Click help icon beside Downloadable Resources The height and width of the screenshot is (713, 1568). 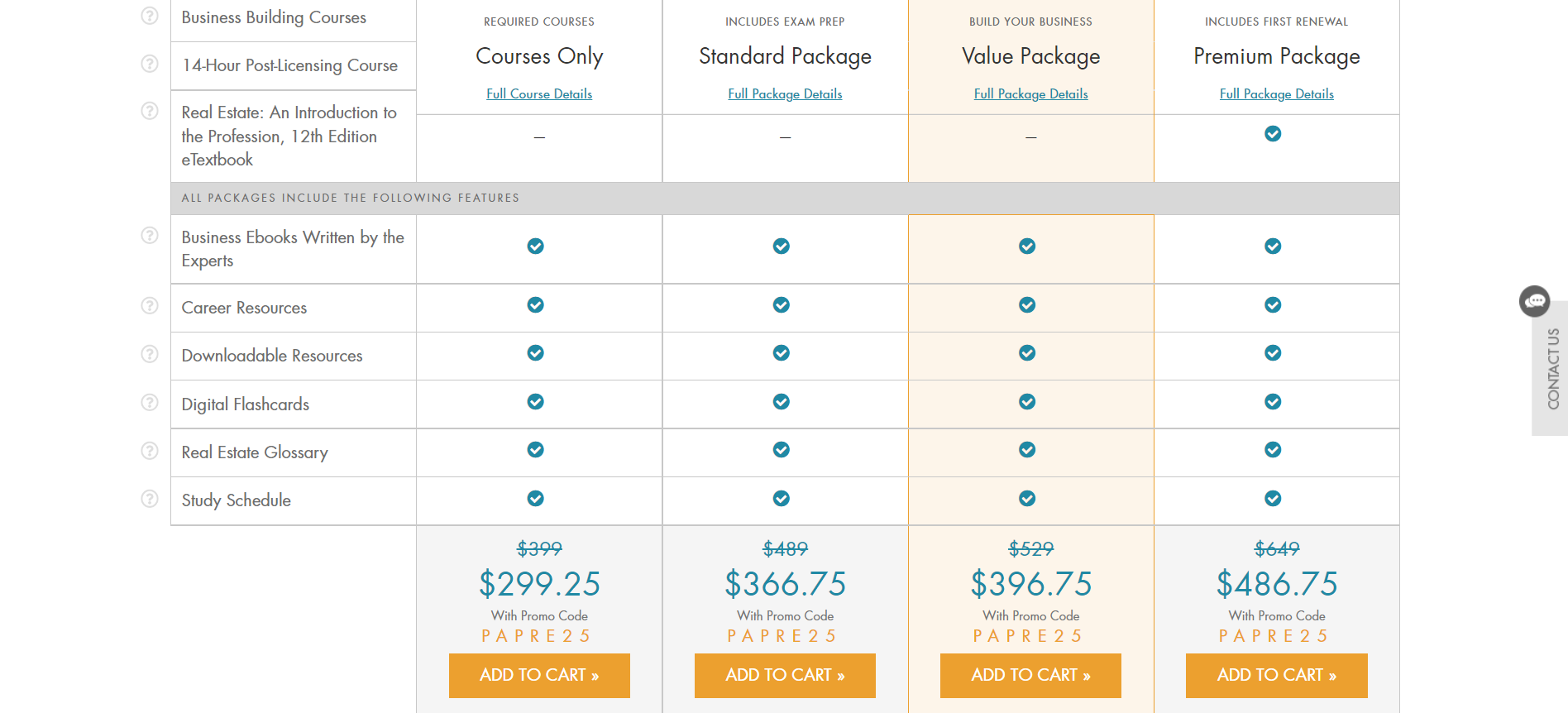click(150, 354)
